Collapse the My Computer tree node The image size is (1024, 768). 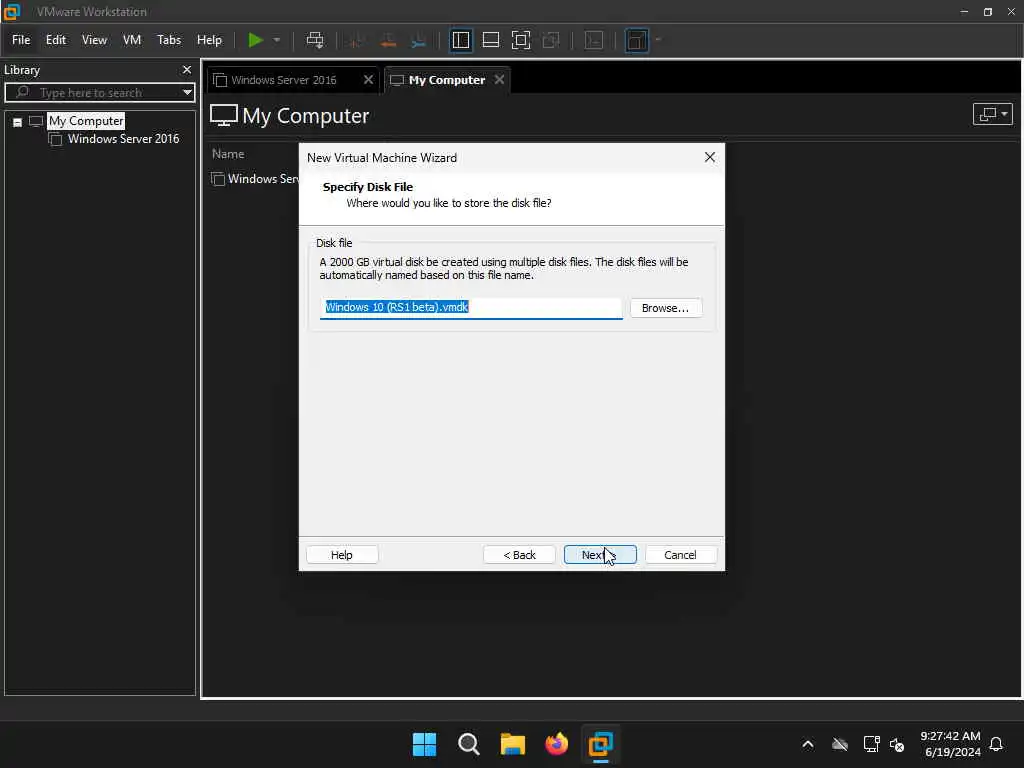click(x=18, y=122)
